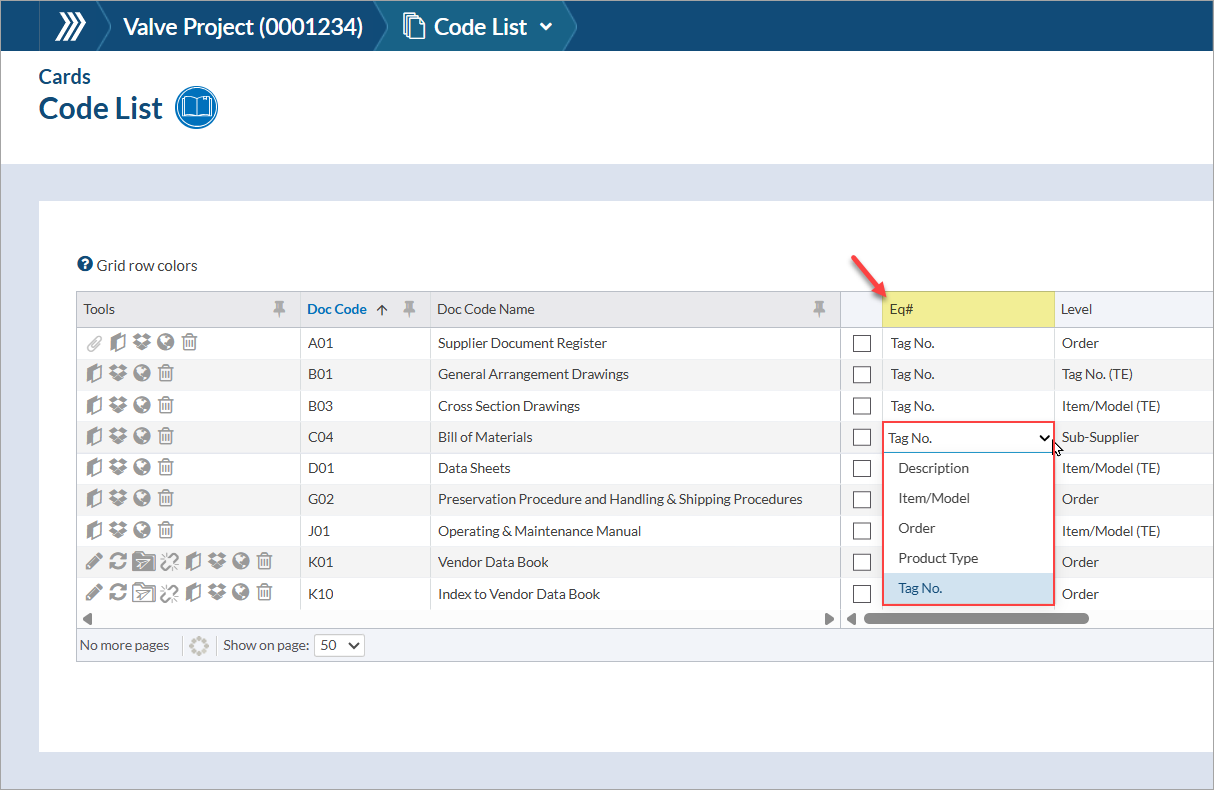Tick the checkbox for Cross Section Drawings
1214x790 pixels.
(862, 406)
